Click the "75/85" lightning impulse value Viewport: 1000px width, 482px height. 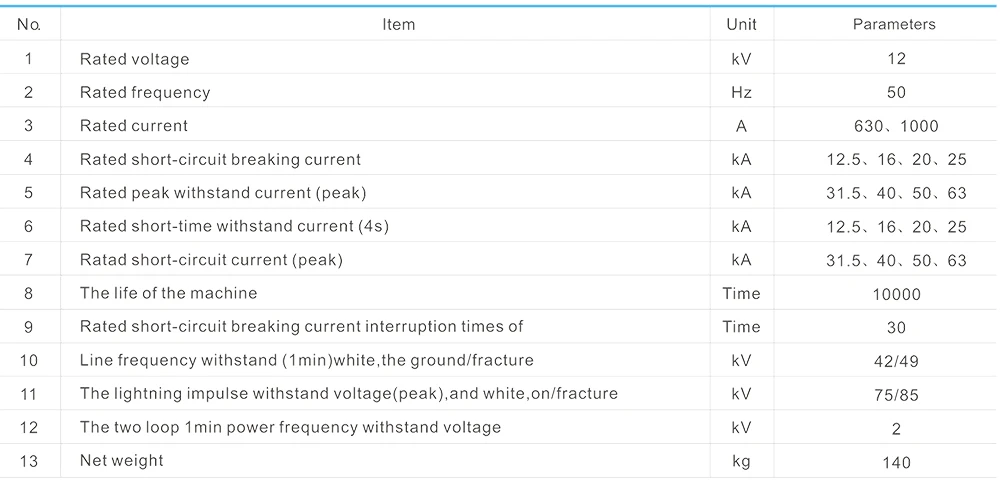click(896, 394)
